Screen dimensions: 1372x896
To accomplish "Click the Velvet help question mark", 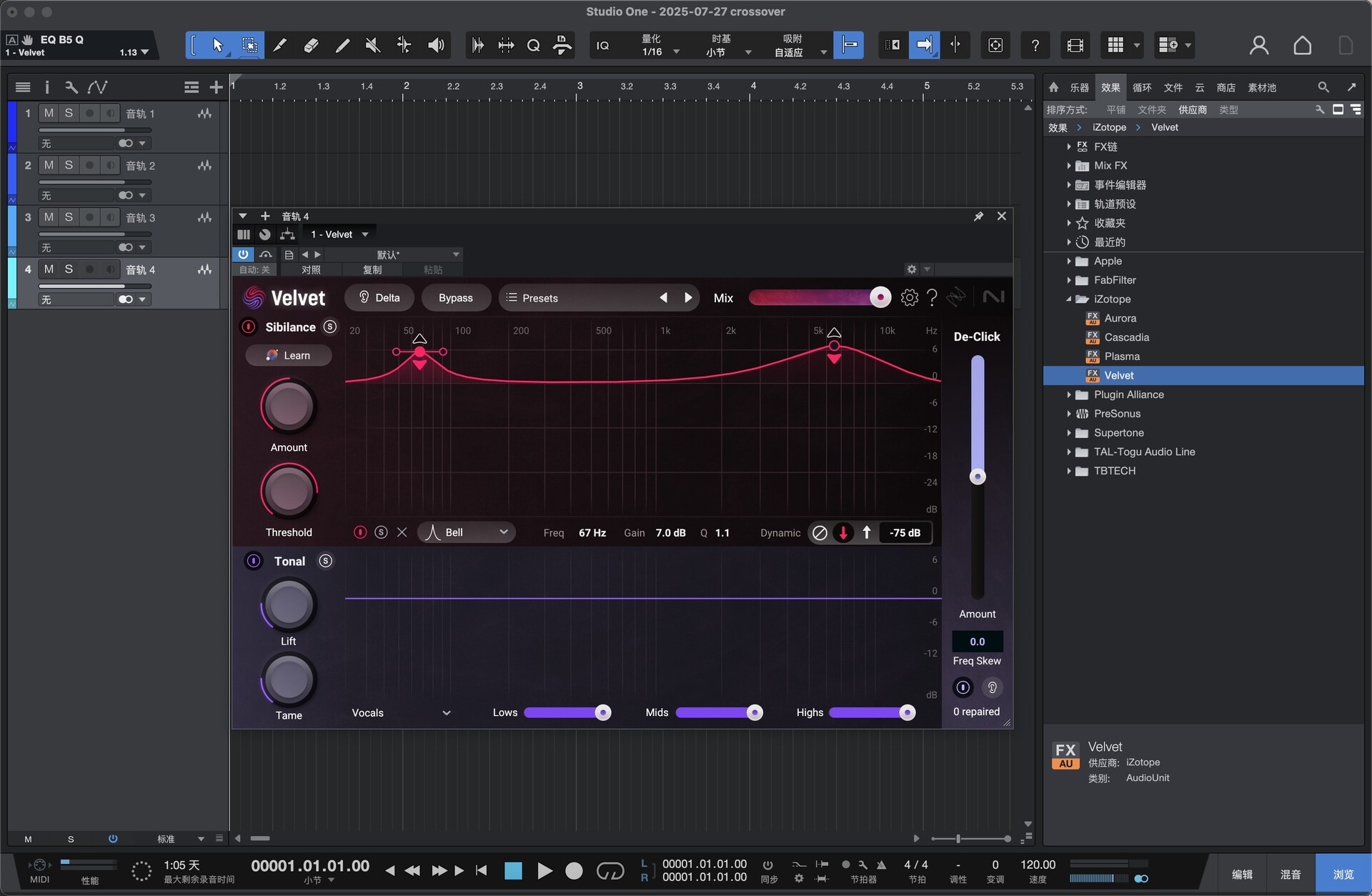I will (x=932, y=298).
